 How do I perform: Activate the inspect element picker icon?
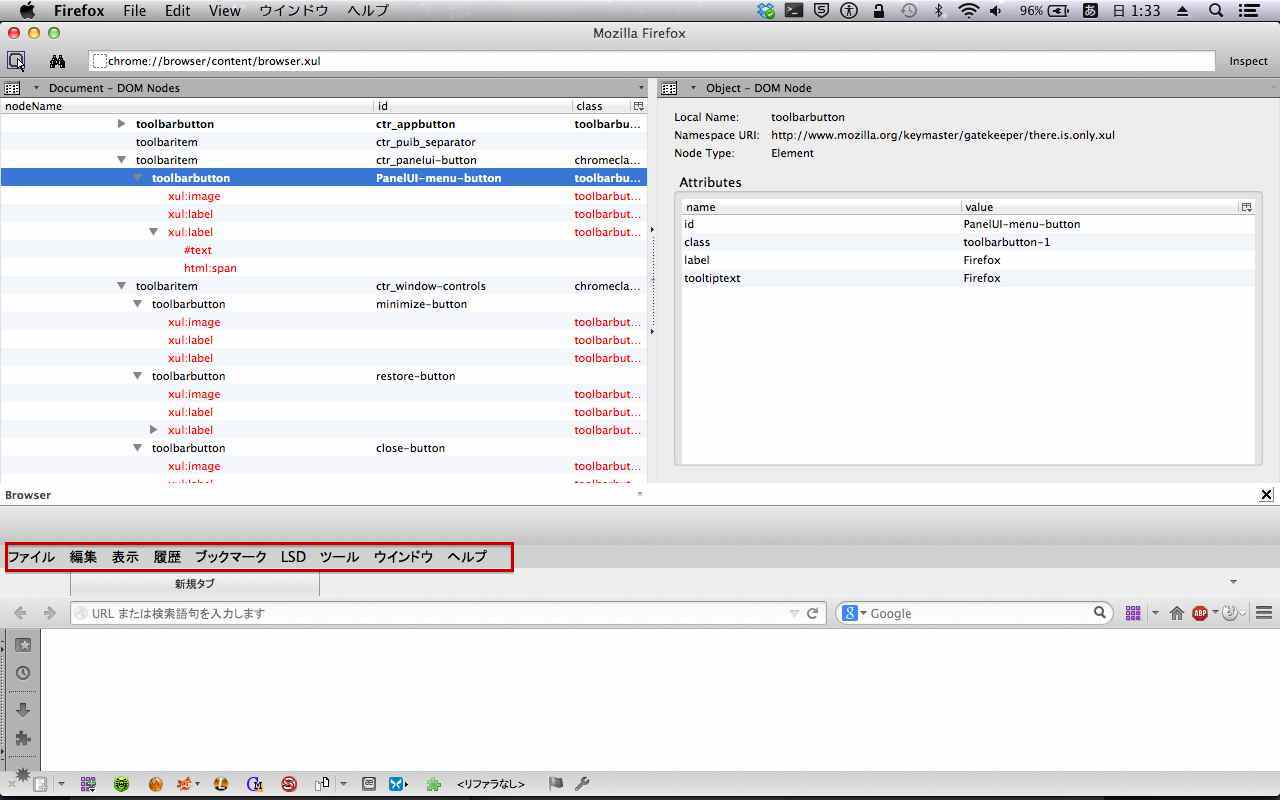click(17, 61)
